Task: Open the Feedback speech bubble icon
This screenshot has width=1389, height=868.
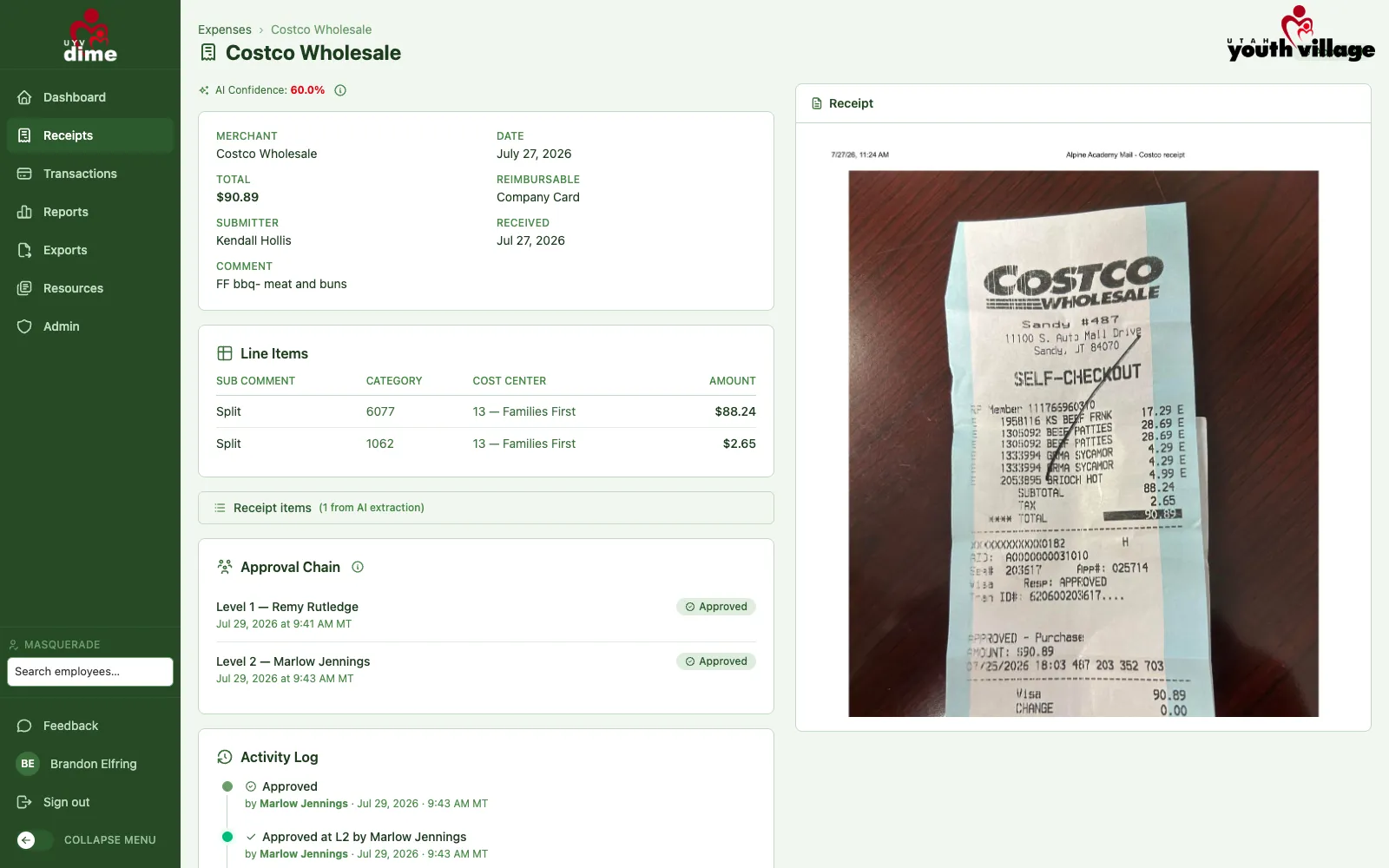Action: [x=24, y=726]
